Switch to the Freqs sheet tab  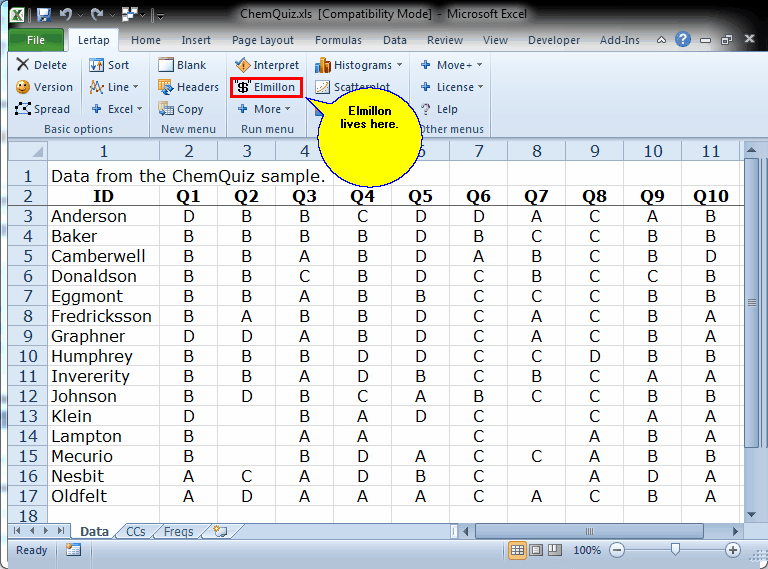pyautogui.click(x=178, y=532)
